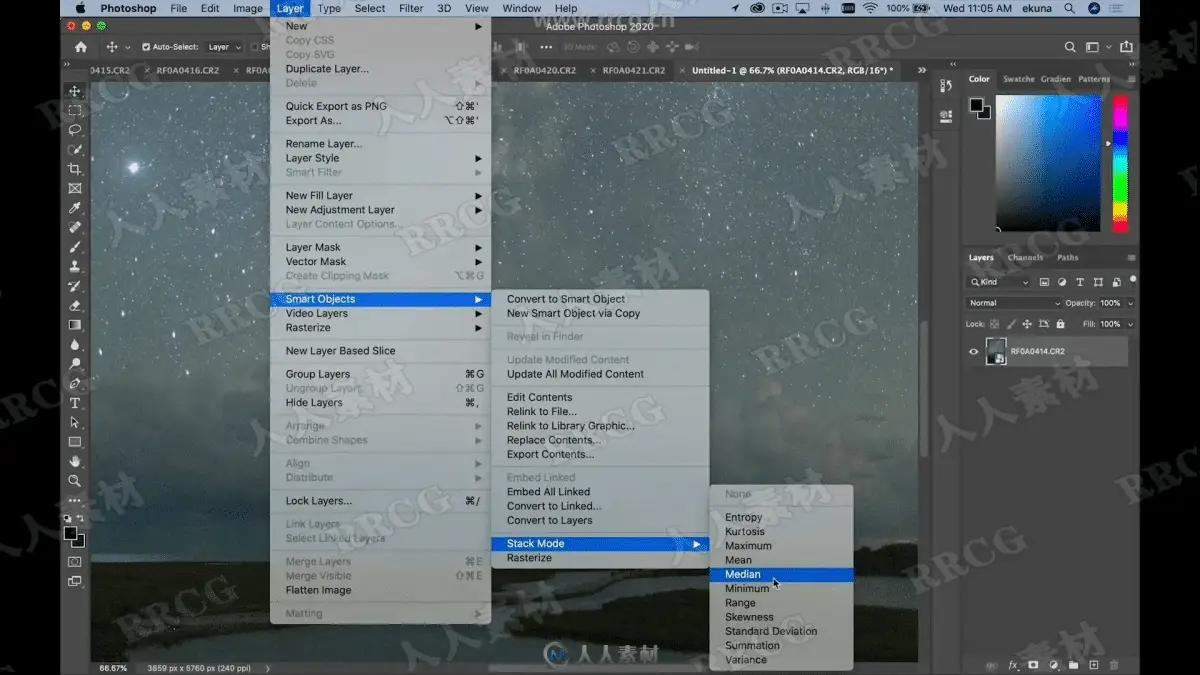Click the RF0A0414.CR2 layer thumbnail
1200x675 pixels.
click(996, 351)
